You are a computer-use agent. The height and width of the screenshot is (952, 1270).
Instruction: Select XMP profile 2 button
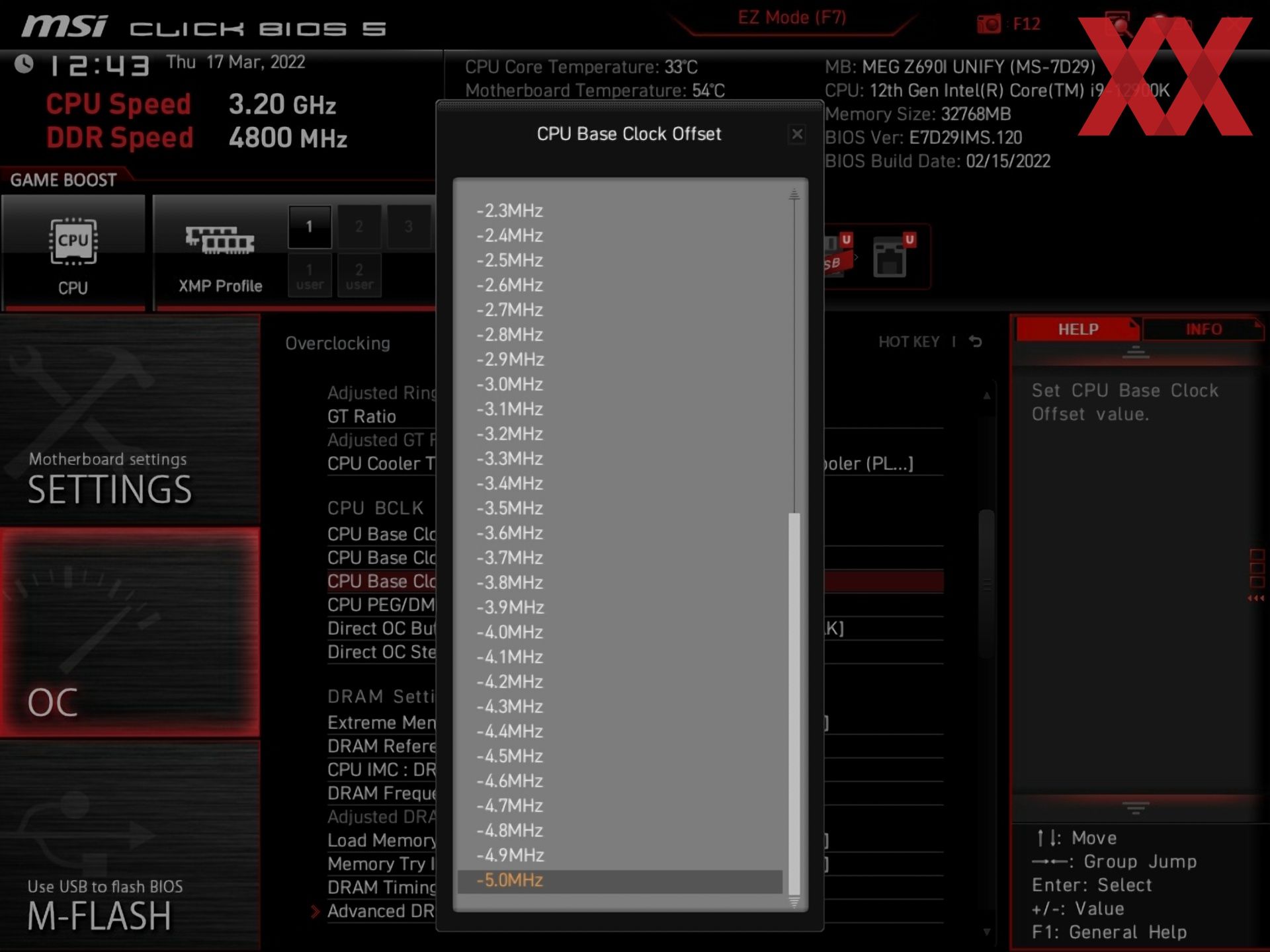359,227
